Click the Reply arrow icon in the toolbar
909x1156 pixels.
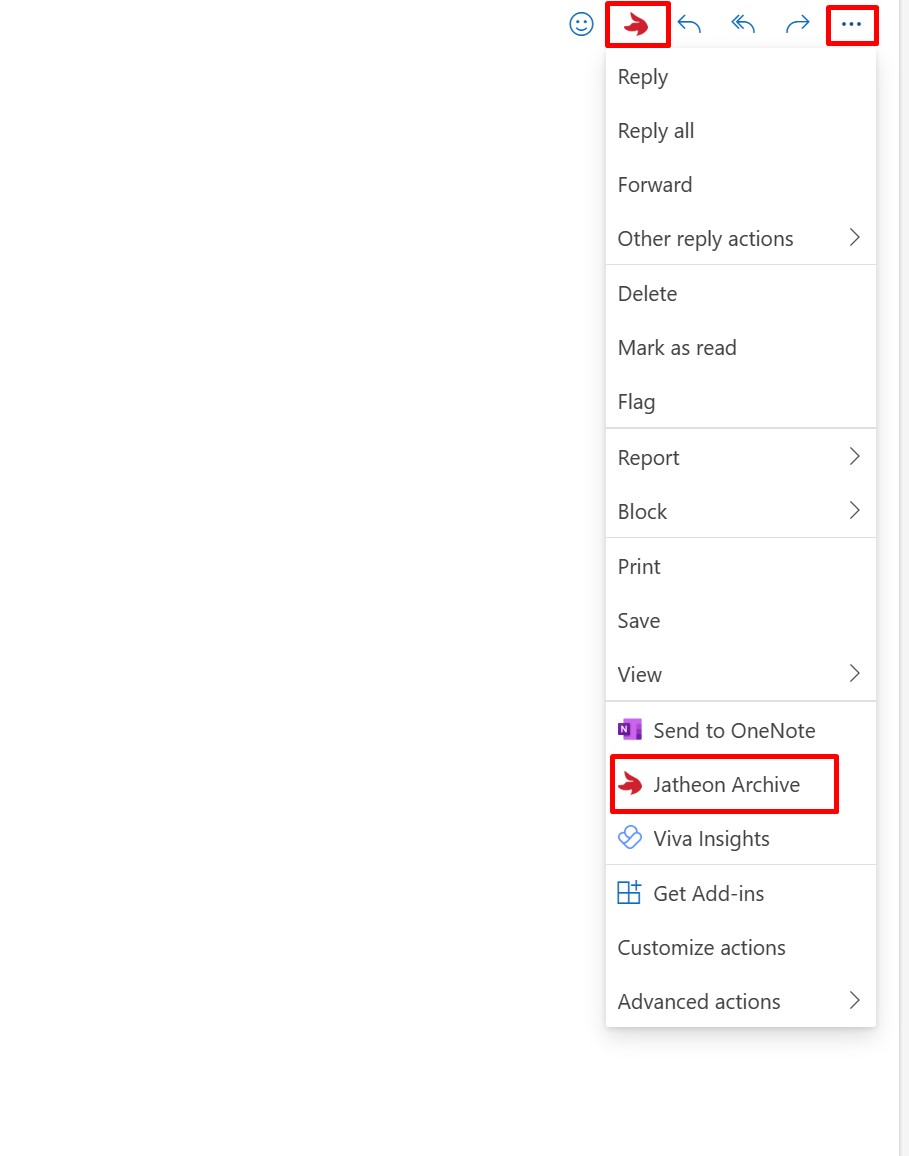click(x=689, y=24)
